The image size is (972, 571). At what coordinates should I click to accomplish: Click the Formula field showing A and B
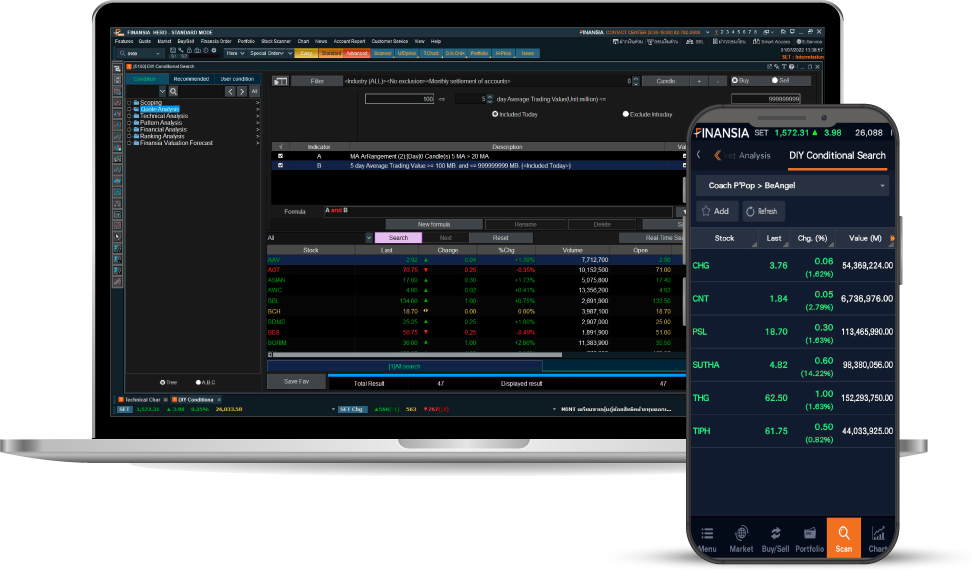[498, 211]
